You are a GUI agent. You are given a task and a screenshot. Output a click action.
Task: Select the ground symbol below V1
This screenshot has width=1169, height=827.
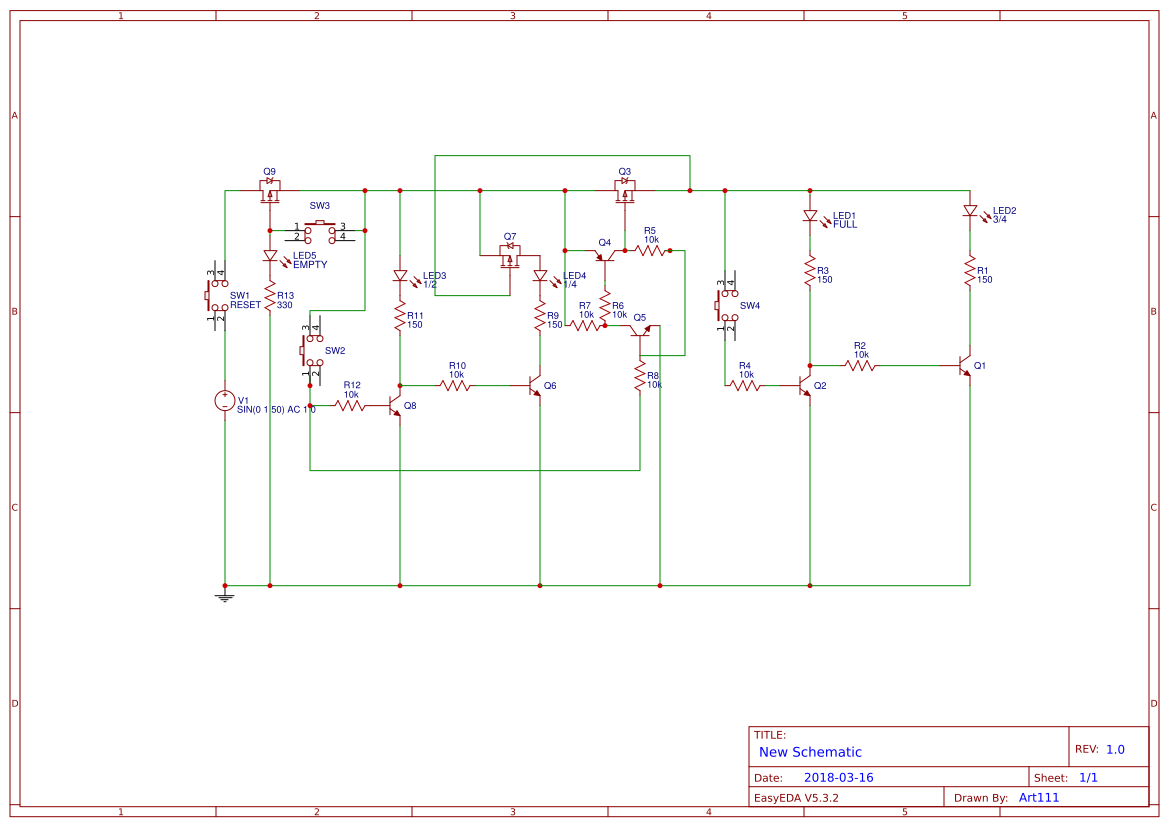point(225,594)
